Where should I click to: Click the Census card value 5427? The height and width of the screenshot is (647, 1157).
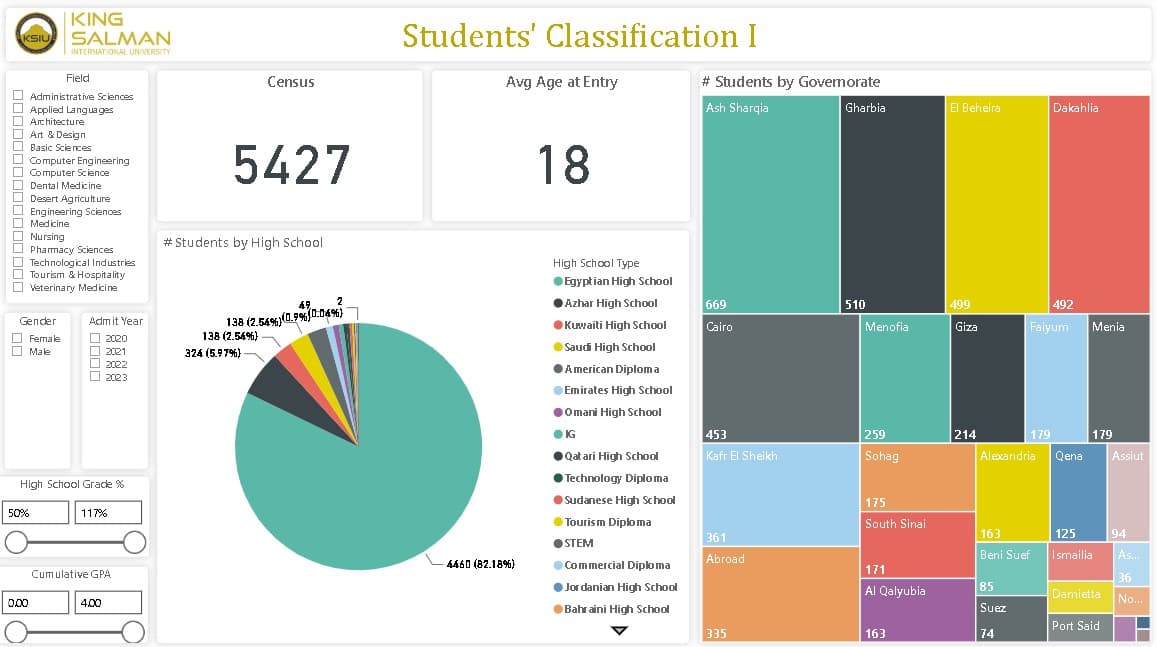pos(291,164)
